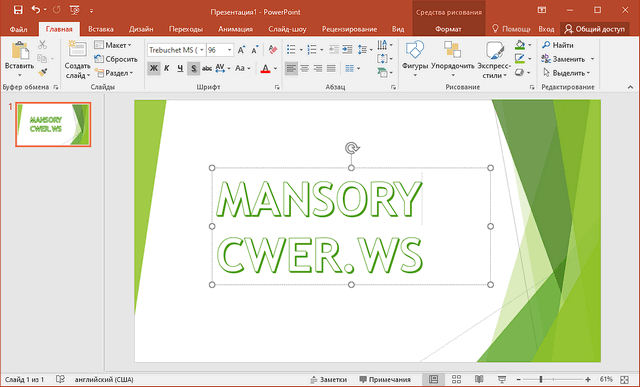The height and width of the screenshot is (387, 640).
Task: Toggle text shadow (S)
Action: (193, 68)
